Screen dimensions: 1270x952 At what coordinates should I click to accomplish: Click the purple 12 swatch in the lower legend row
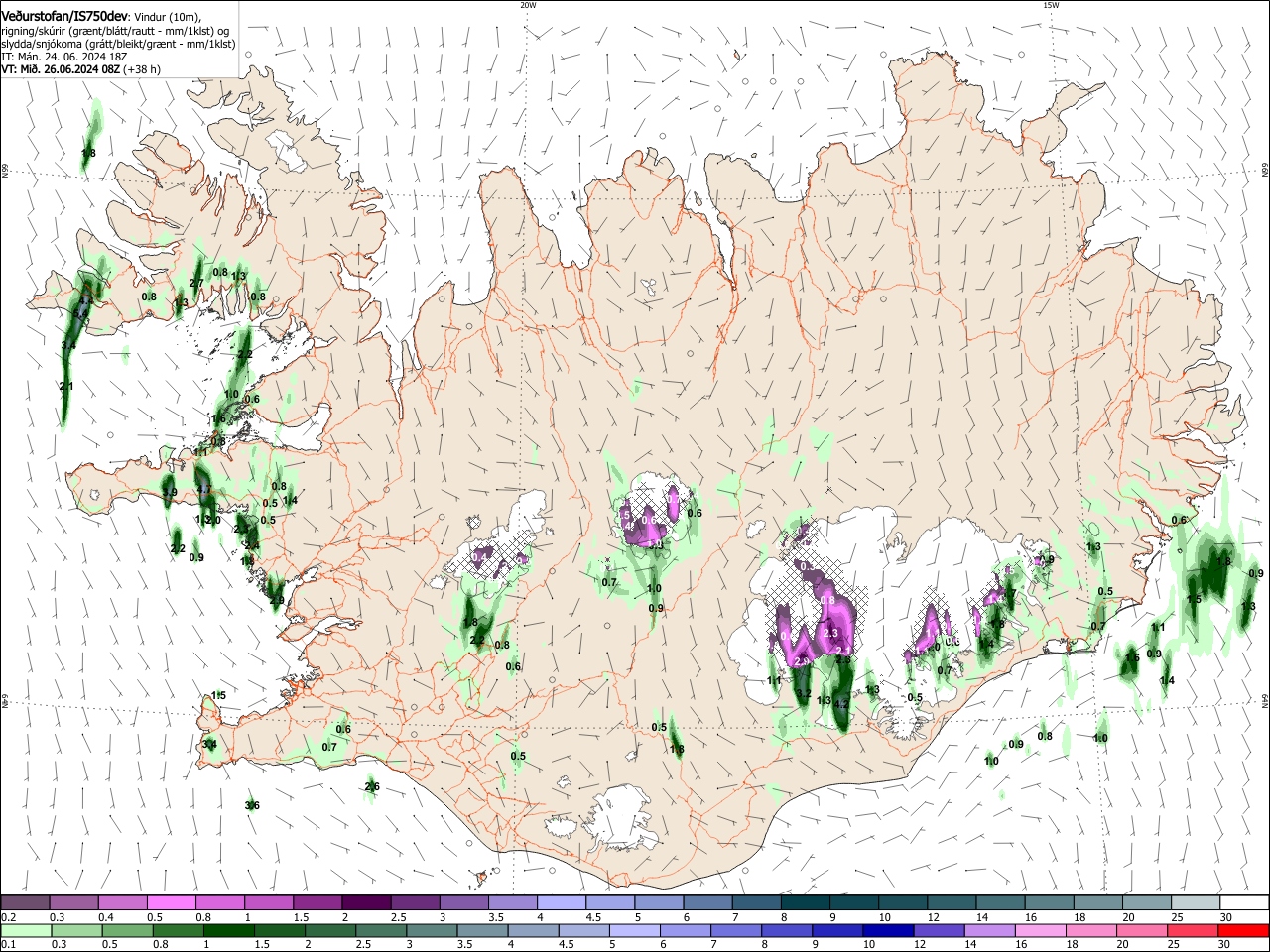pyautogui.click(x=938, y=930)
